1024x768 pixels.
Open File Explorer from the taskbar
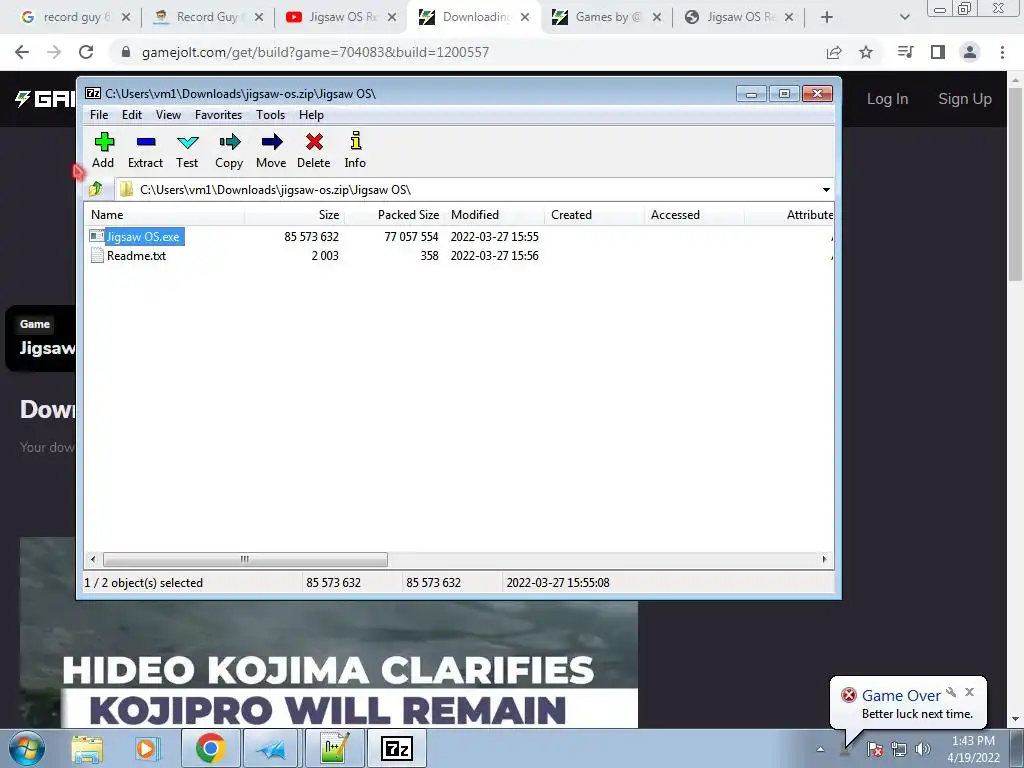coord(87,748)
